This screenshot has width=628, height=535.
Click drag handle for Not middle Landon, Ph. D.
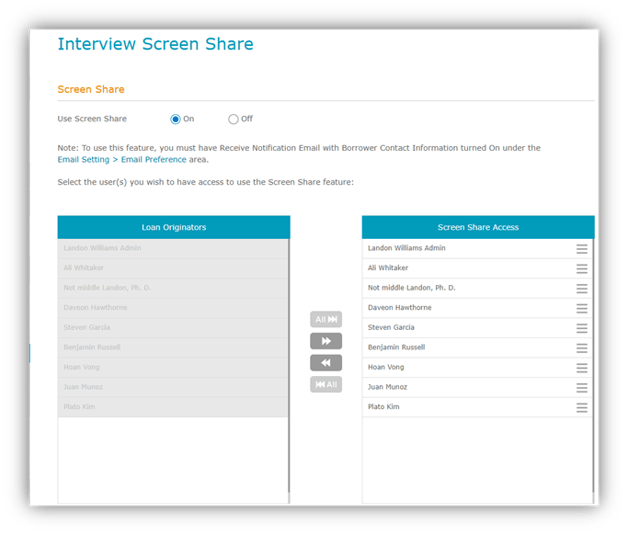581,289
